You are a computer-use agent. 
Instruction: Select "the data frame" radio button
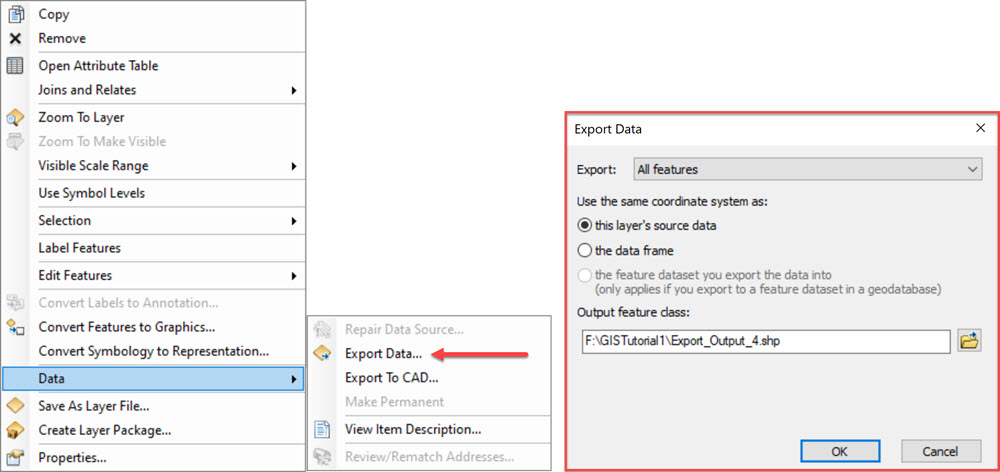[584, 251]
